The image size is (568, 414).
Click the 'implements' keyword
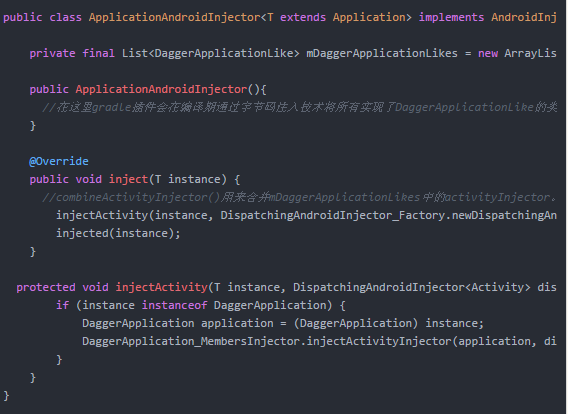[x=451, y=17]
